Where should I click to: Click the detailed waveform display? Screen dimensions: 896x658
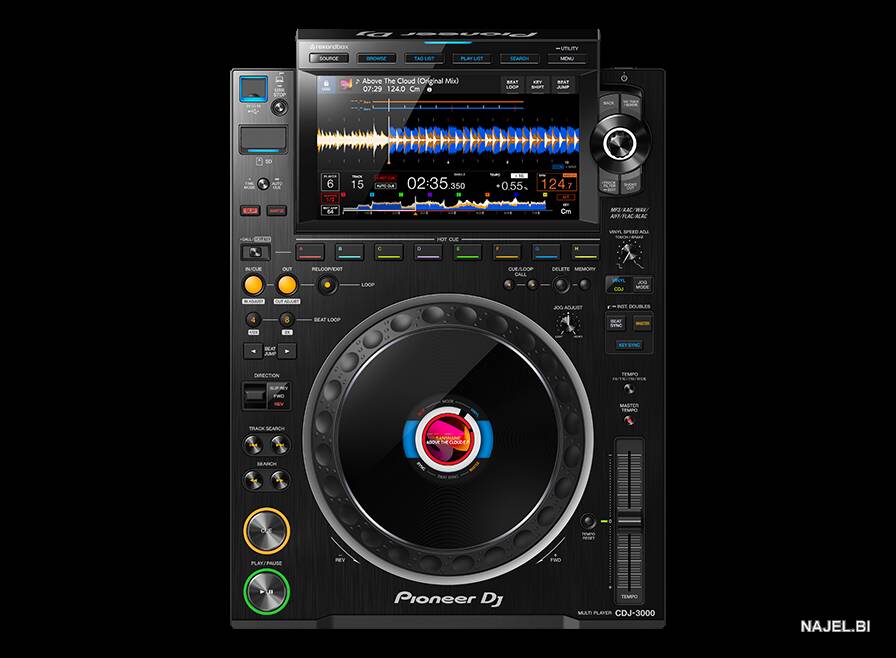[447, 140]
